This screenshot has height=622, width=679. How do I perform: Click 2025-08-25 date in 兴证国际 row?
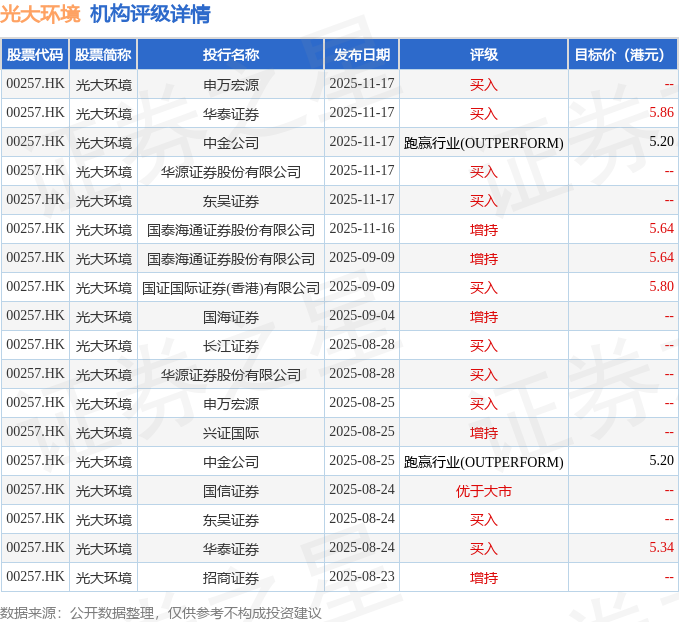(x=362, y=432)
